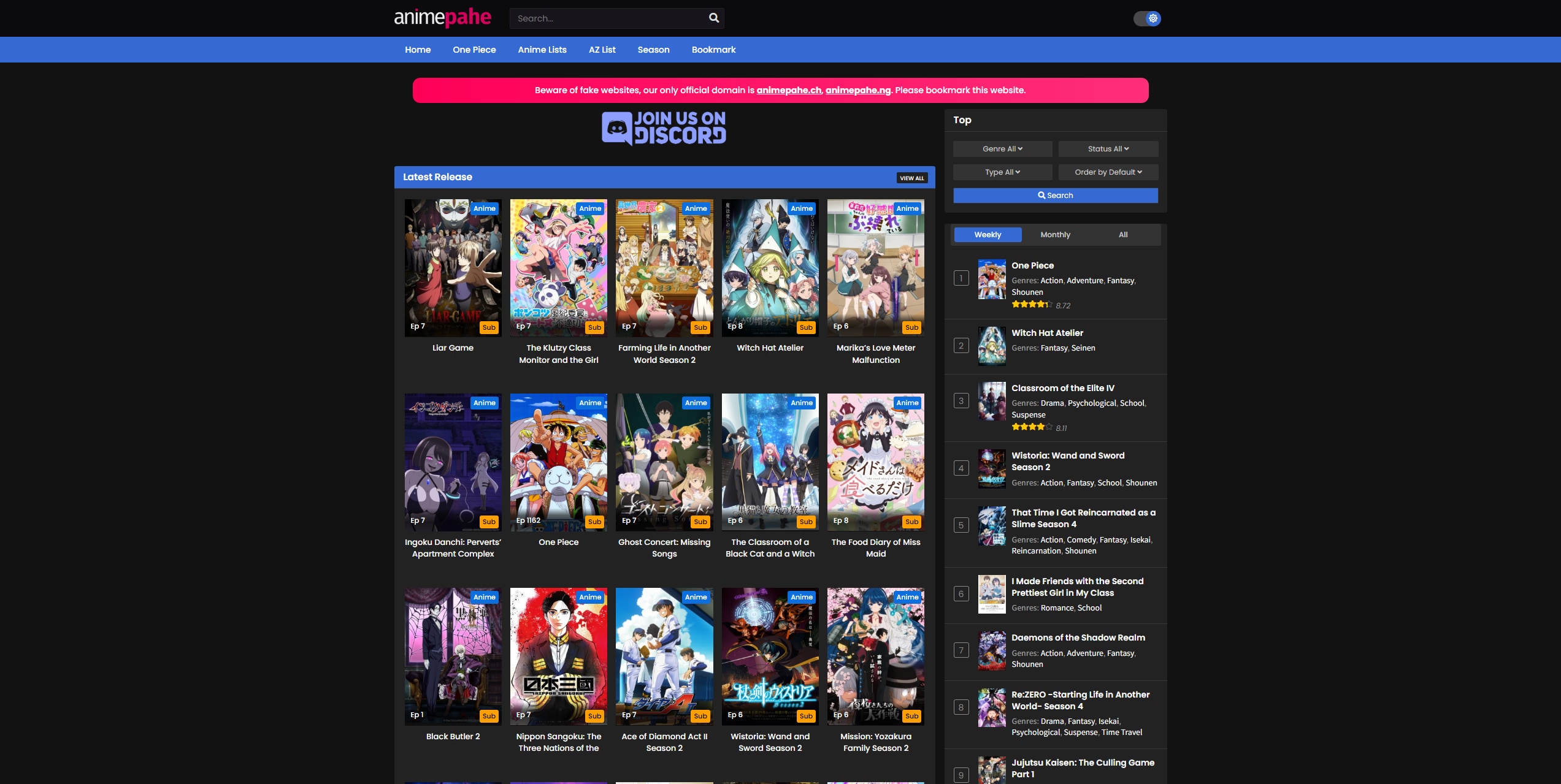The image size is (1561, 784).
Task: Open Ghost Concert: Missing Songs poster
Action: [x=664, y=462]
